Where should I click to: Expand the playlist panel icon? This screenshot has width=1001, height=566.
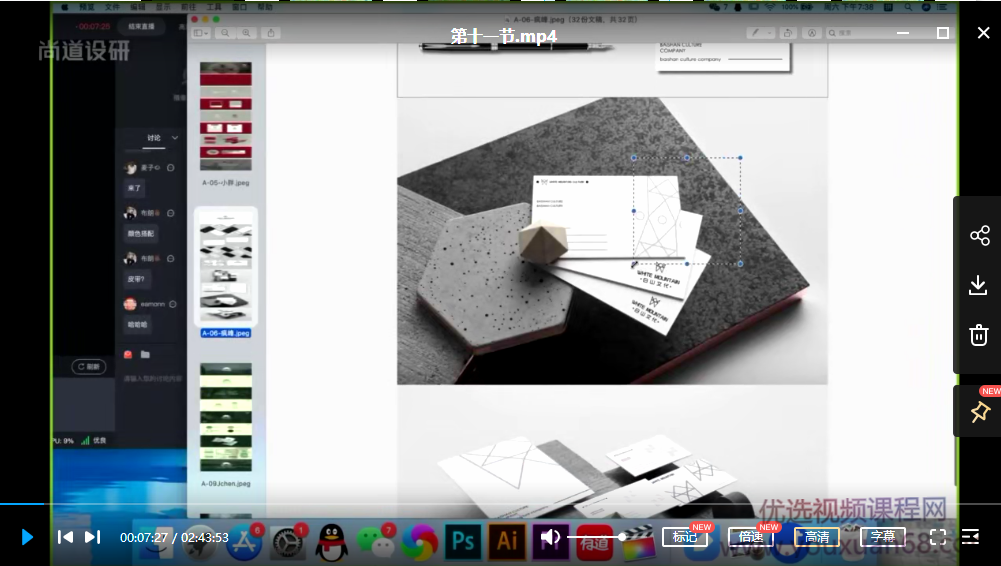click(970, 537)
